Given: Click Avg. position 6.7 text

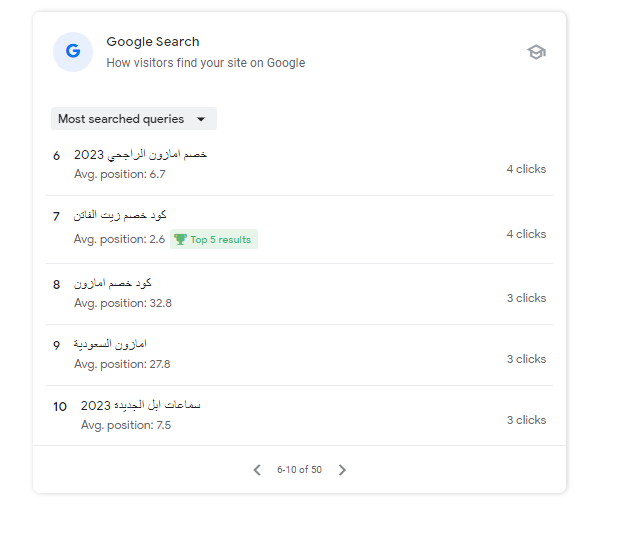Looking at the screenshot, I should [x=120, y=174].
